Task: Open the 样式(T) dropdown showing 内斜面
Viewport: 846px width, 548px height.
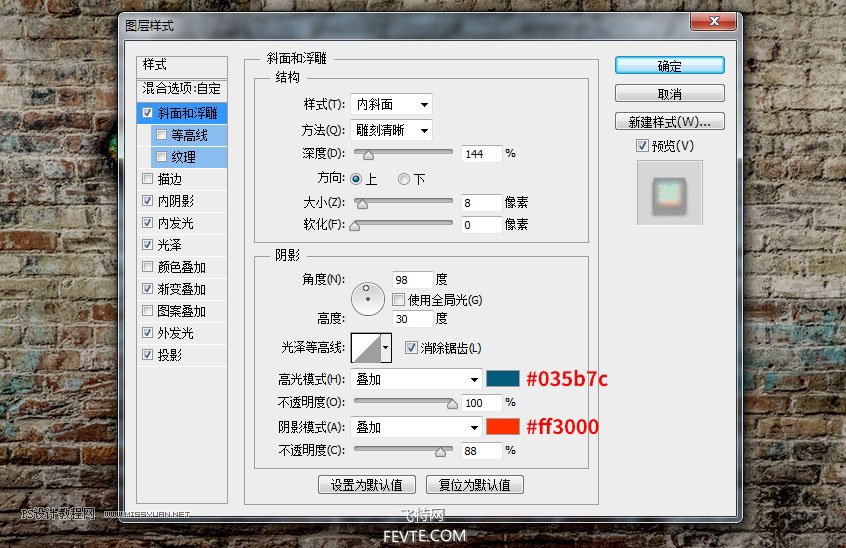Action: [391, 104]
